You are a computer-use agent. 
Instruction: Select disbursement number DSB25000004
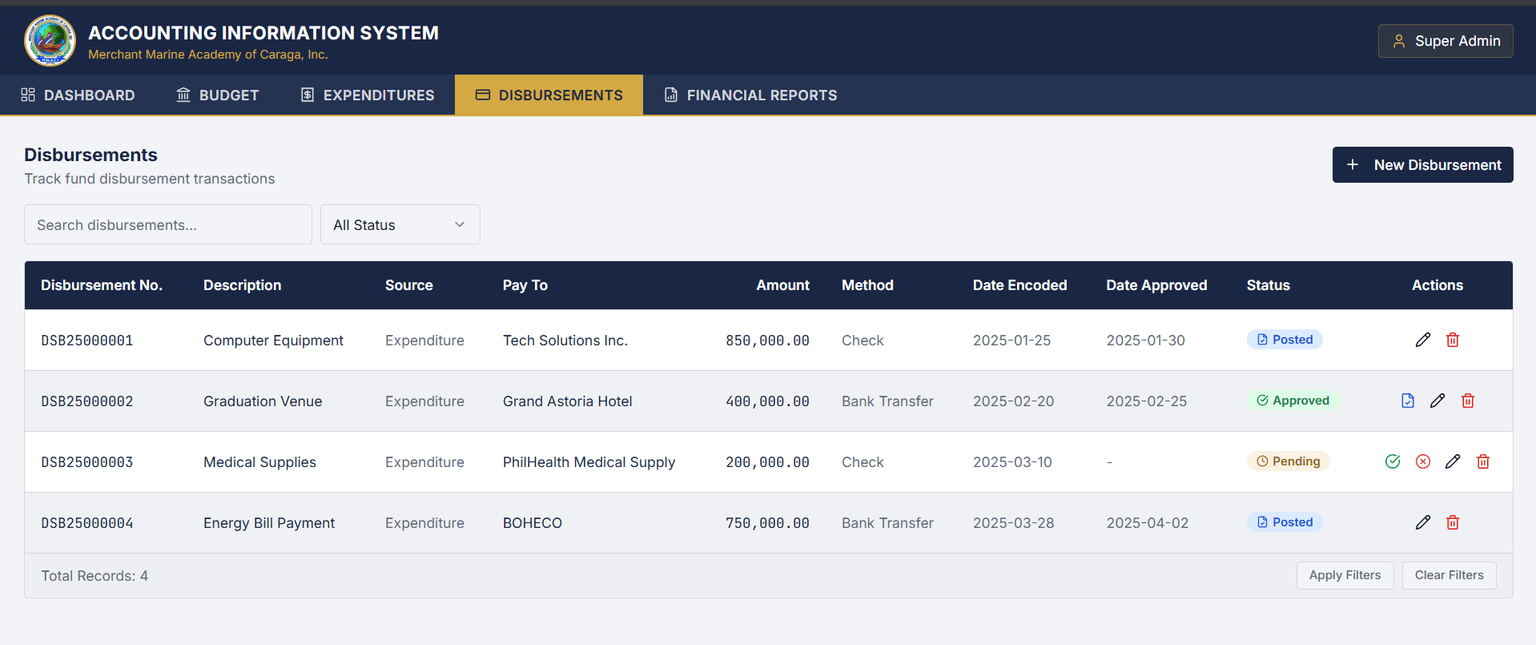click(x=87, y=523)
